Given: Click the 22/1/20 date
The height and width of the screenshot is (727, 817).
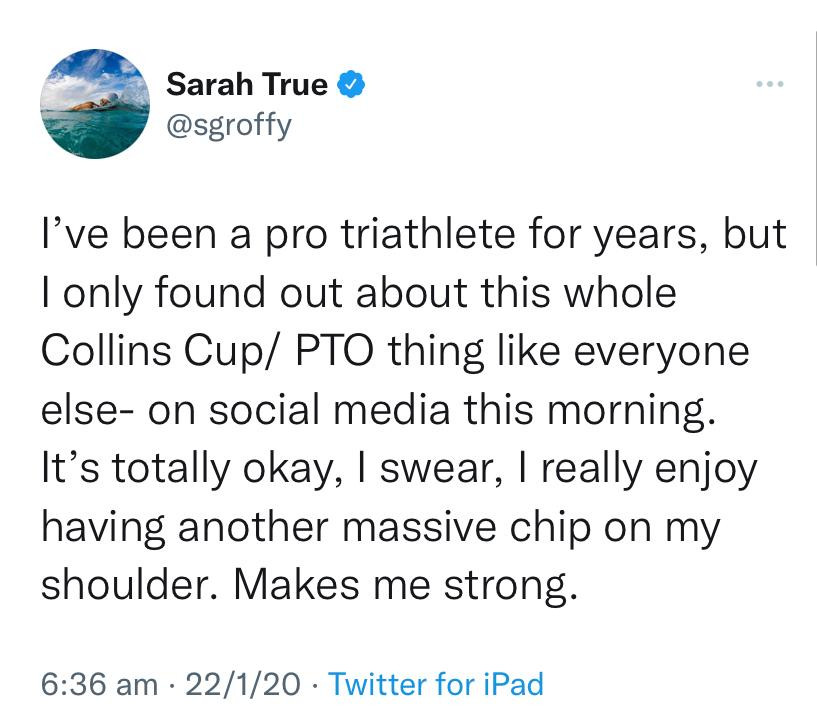Looking at the screenshot, I should 243,684.
